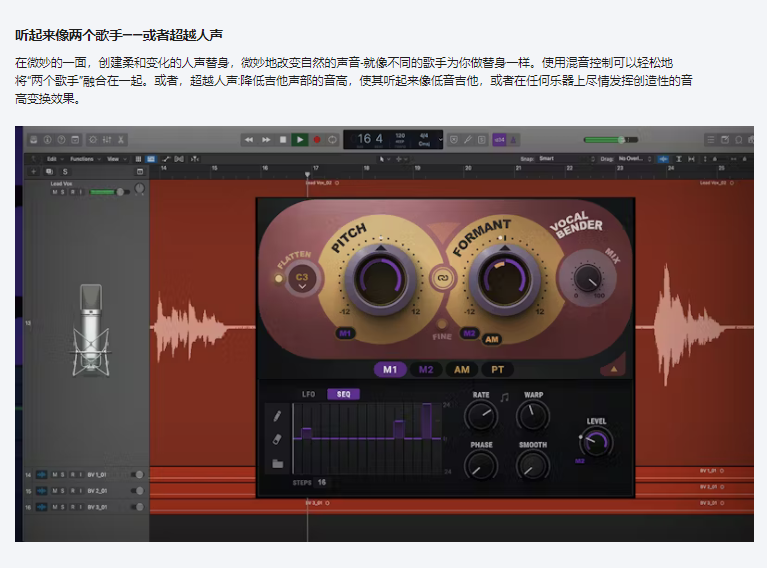Click the Flex show/hide icon

click(180, 159)
